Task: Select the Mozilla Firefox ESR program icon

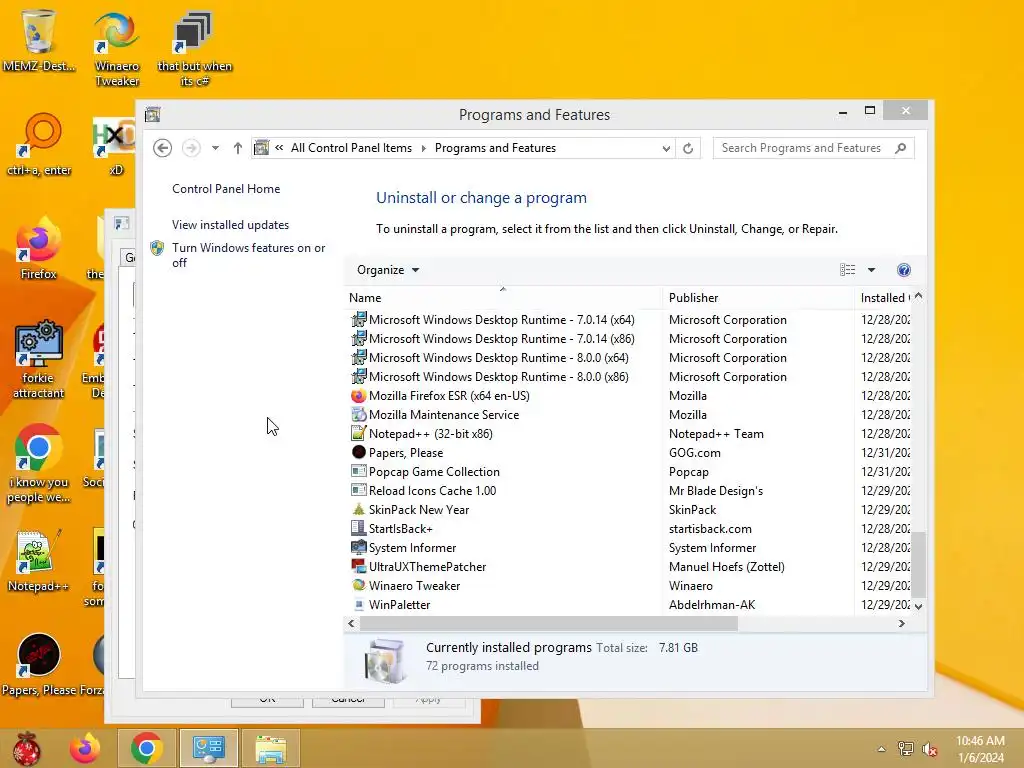Action: (x=359, y=396)
